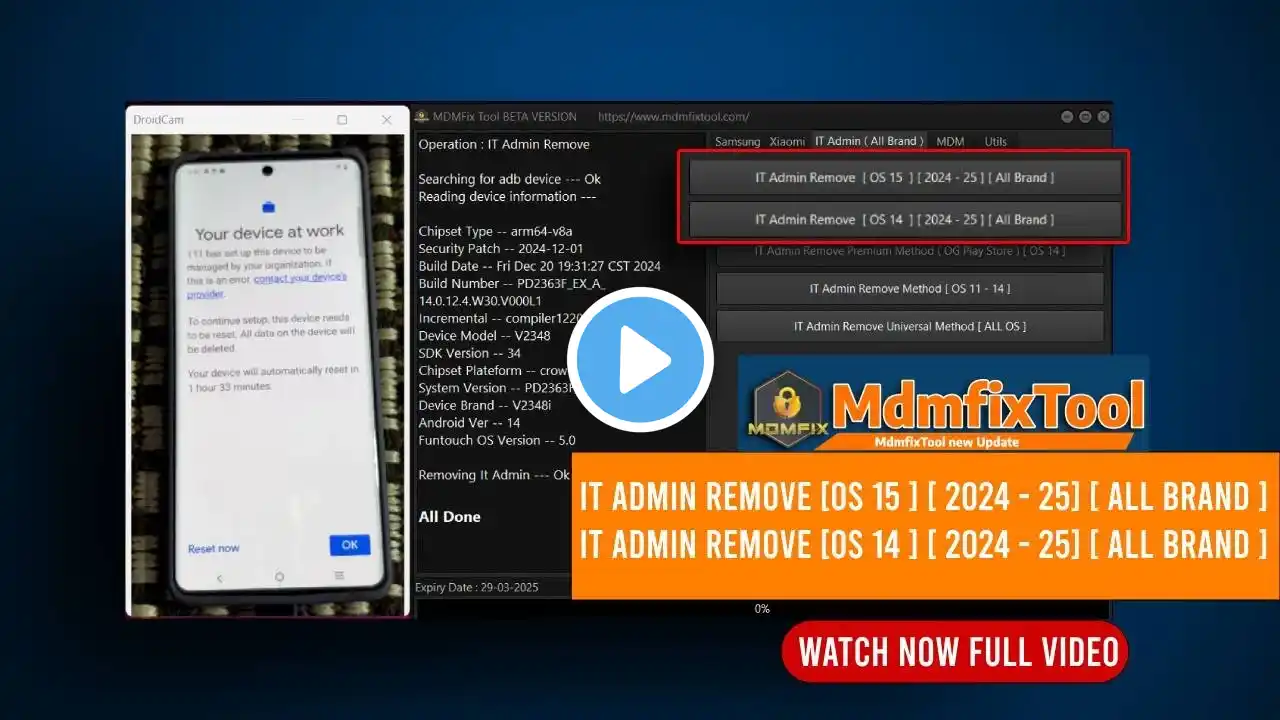Tap the phone's recent apps icon
1280x720 pixels.
tap(339, 576)
